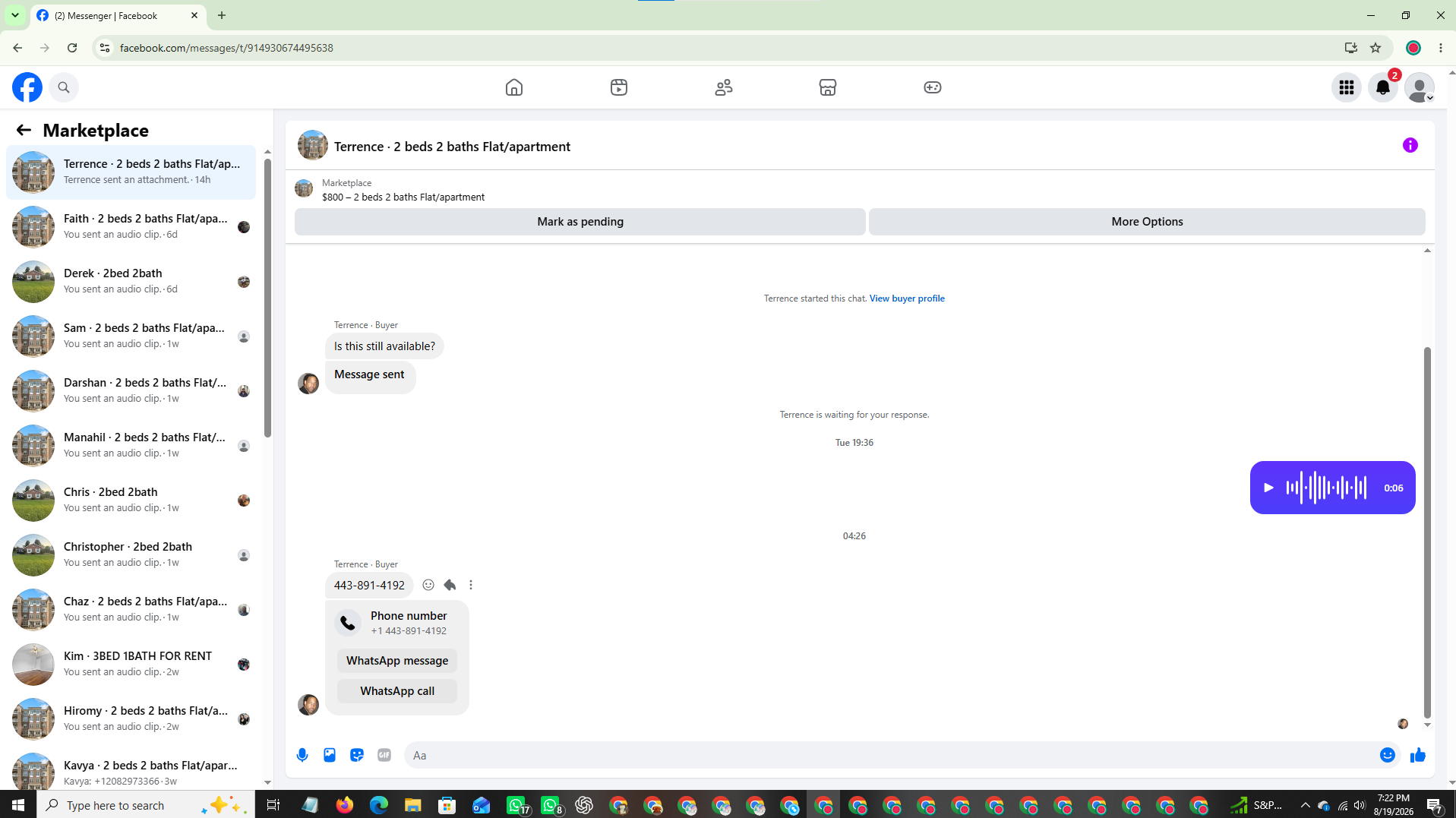Open Chaz 2 beds 2 baths conversation
The width and height of the screenshot is (1456, 818).
pos(131,610)
